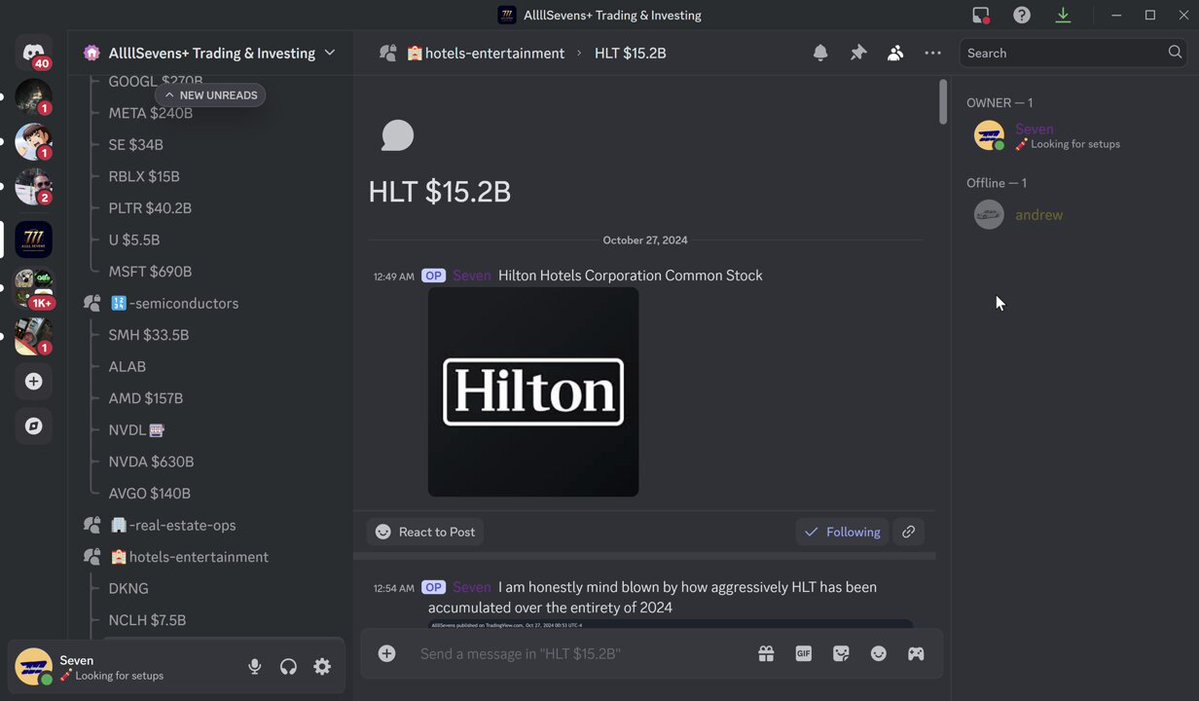Image resolution: width=1199 pixels, height=701 pixels.
Task: Open Seven's user panel avatar at bottom
Action: pyautogui.click(x=34, y=667)
